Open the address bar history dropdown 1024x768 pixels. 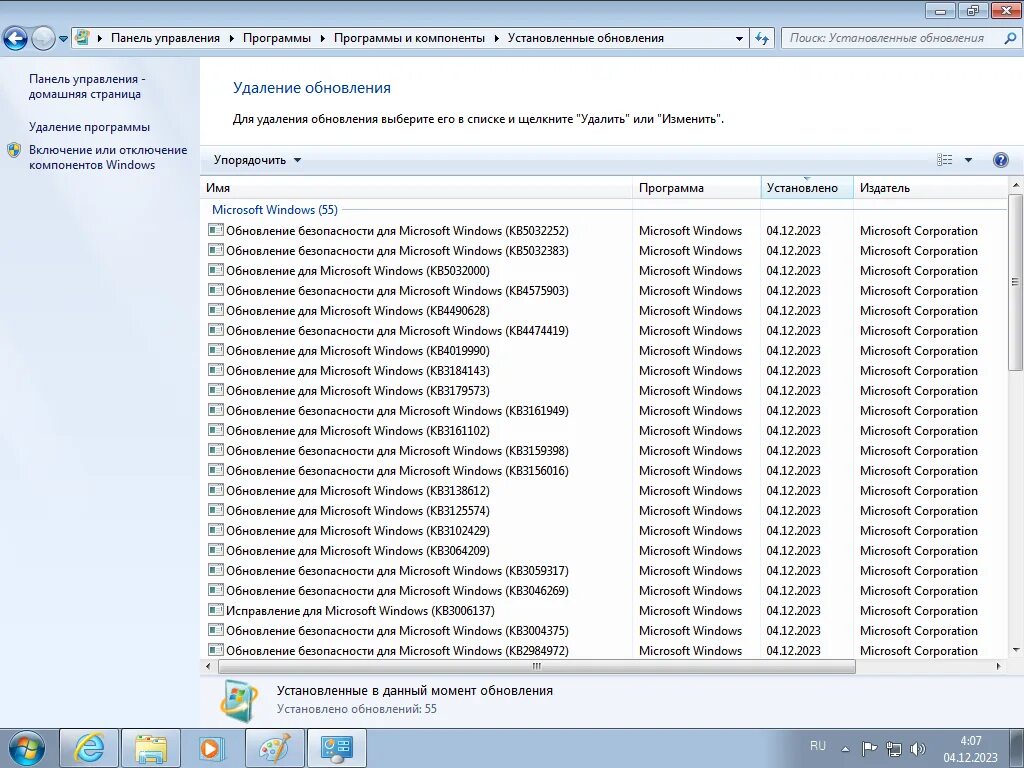[x=739, y=39]
